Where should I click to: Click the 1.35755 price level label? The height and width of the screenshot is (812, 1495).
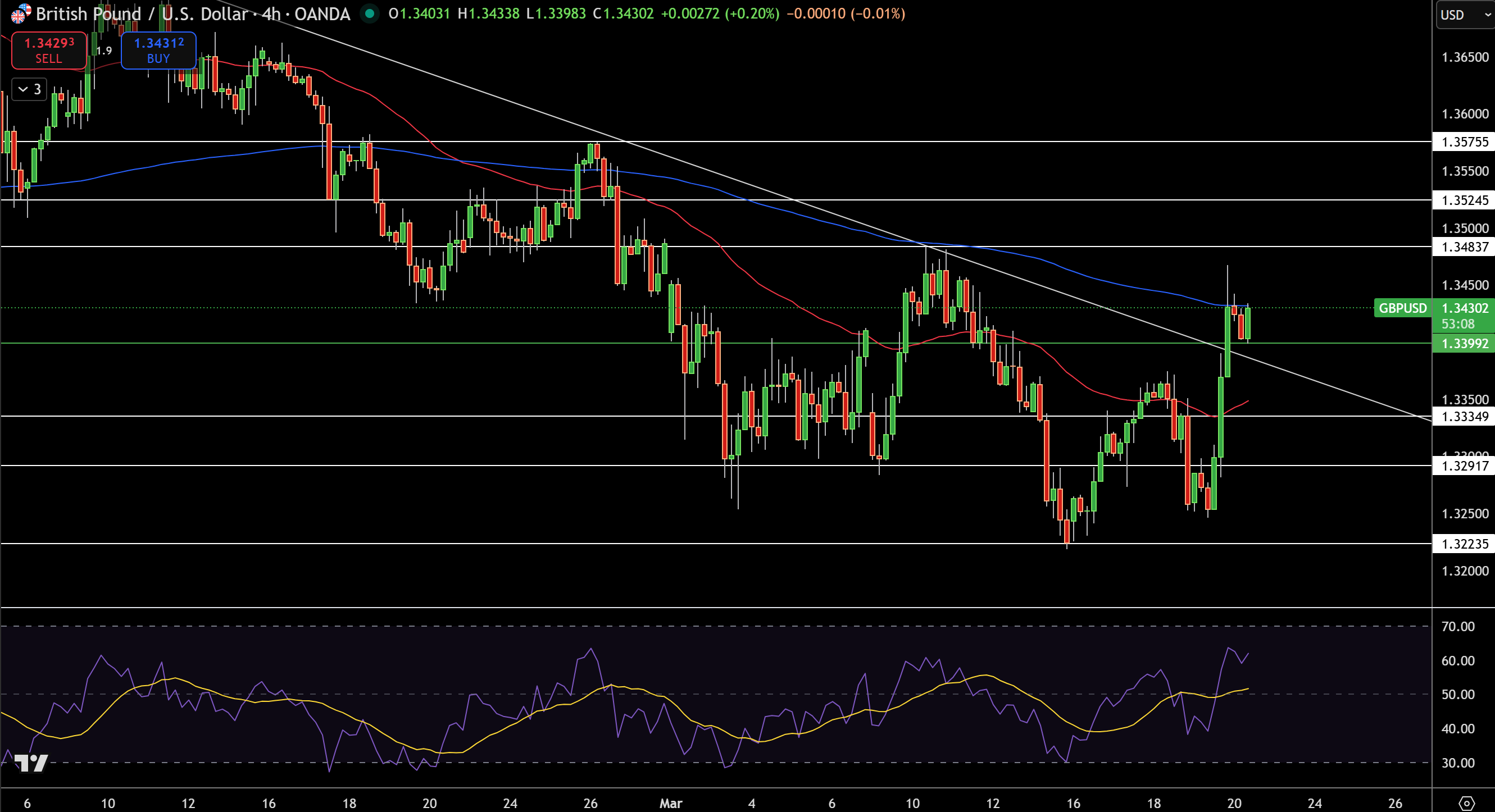1464,142
